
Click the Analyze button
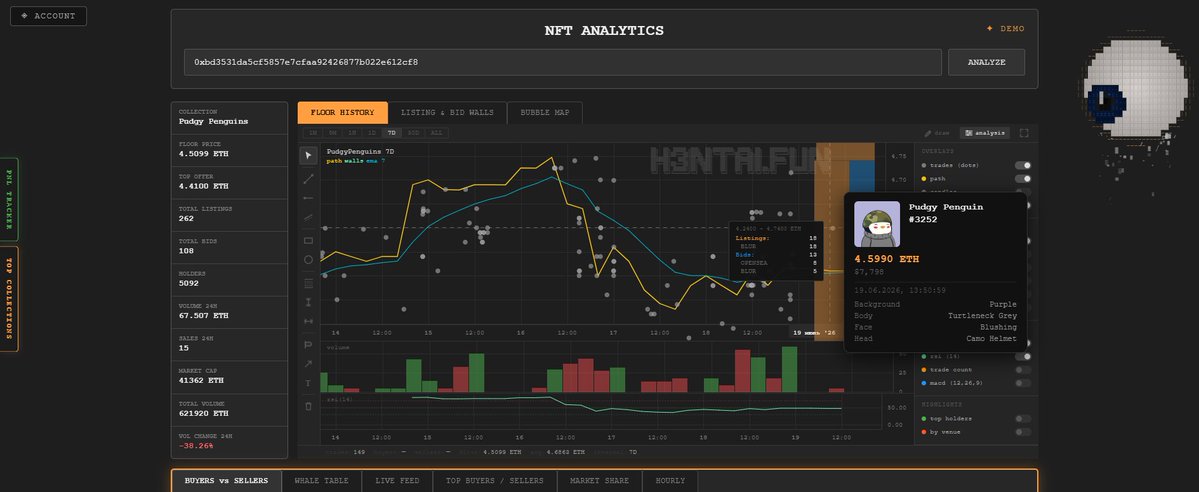986,62
